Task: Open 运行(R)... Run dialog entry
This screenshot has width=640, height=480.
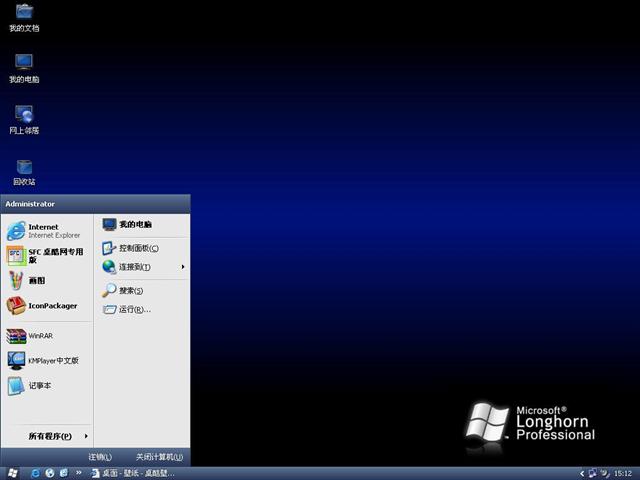Action: 134,310
